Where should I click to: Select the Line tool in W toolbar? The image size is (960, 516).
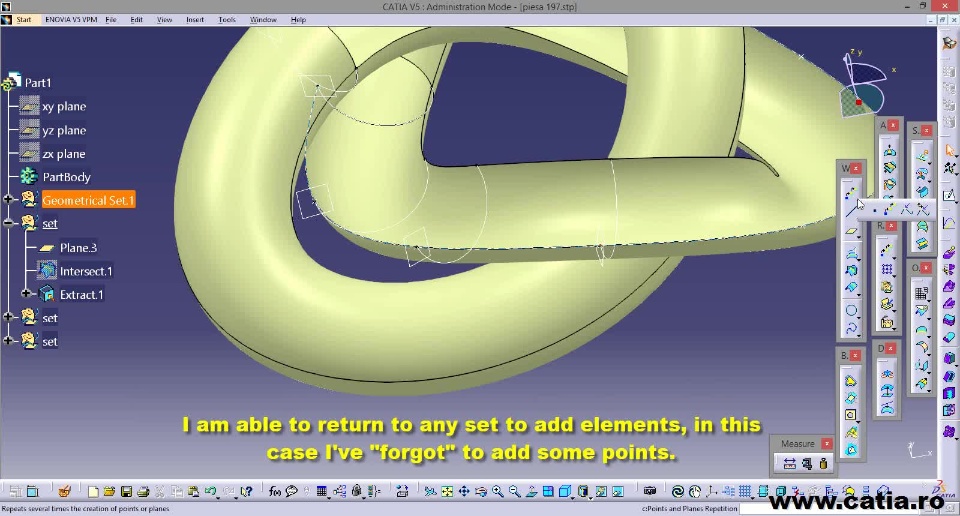[851, 211]
